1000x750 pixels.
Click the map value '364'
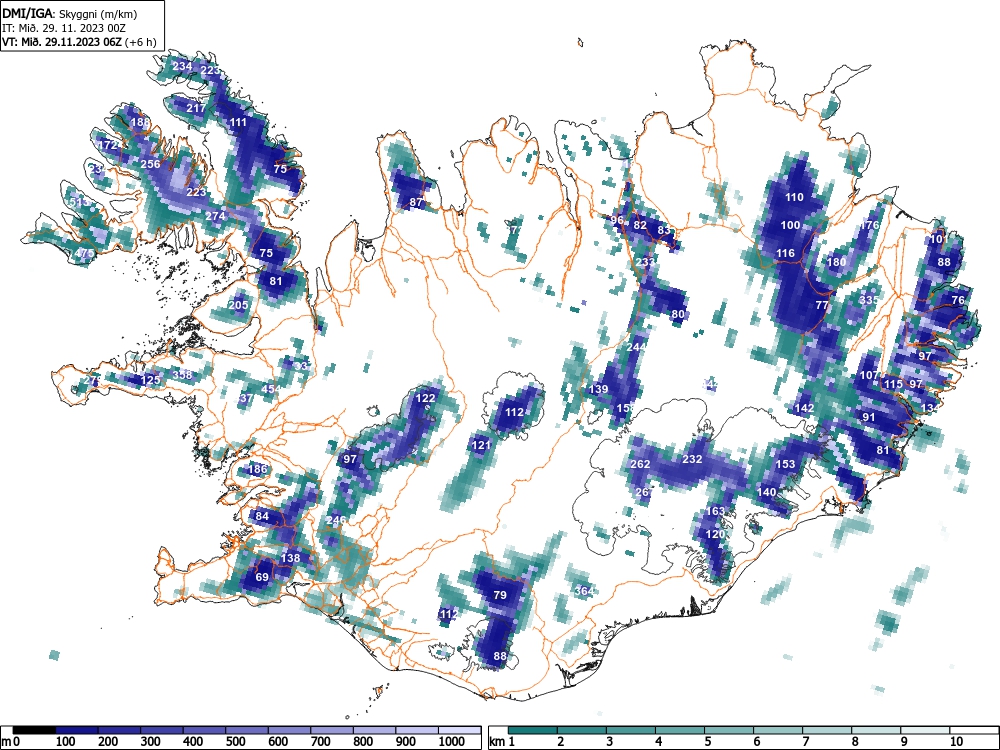tap(584, 591)
